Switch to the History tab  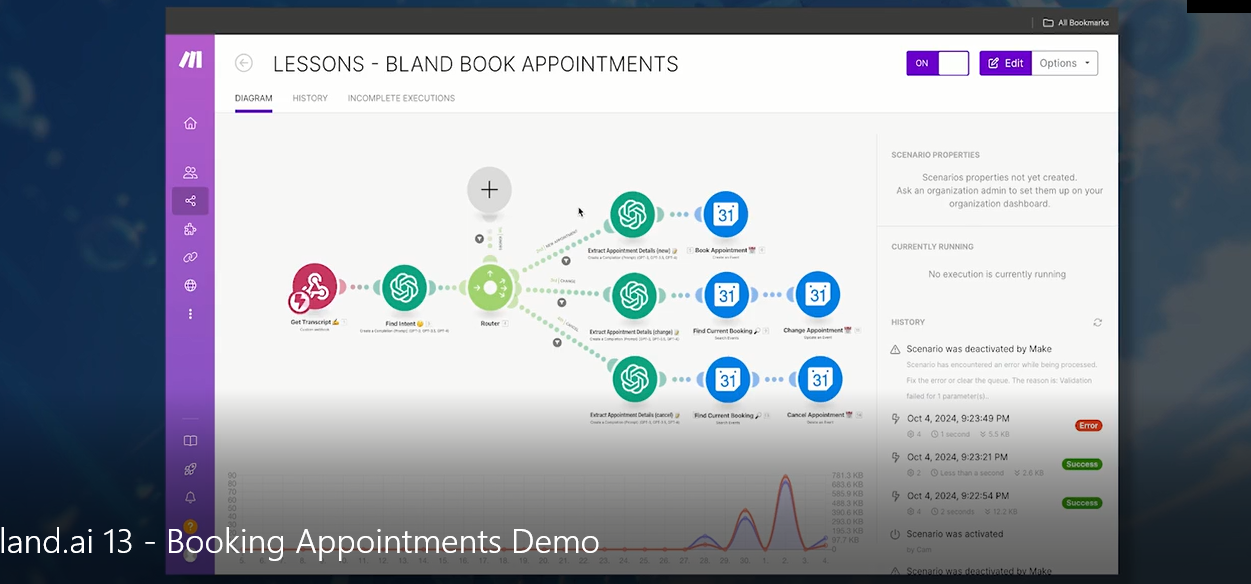click(310, 98)
